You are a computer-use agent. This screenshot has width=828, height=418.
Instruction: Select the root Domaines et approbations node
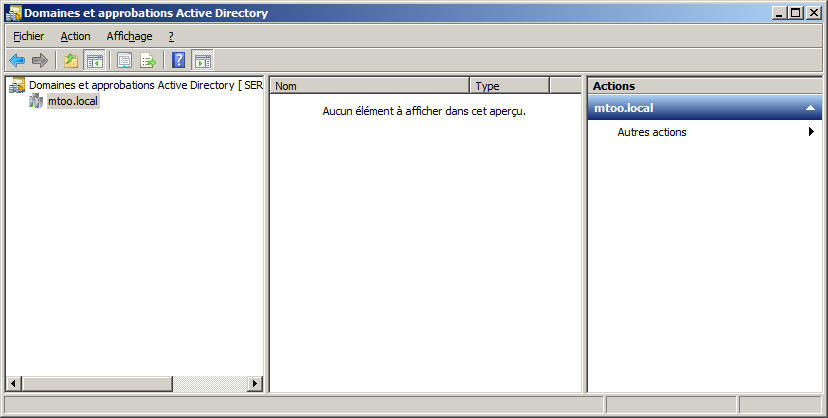(x=140, y=86)
